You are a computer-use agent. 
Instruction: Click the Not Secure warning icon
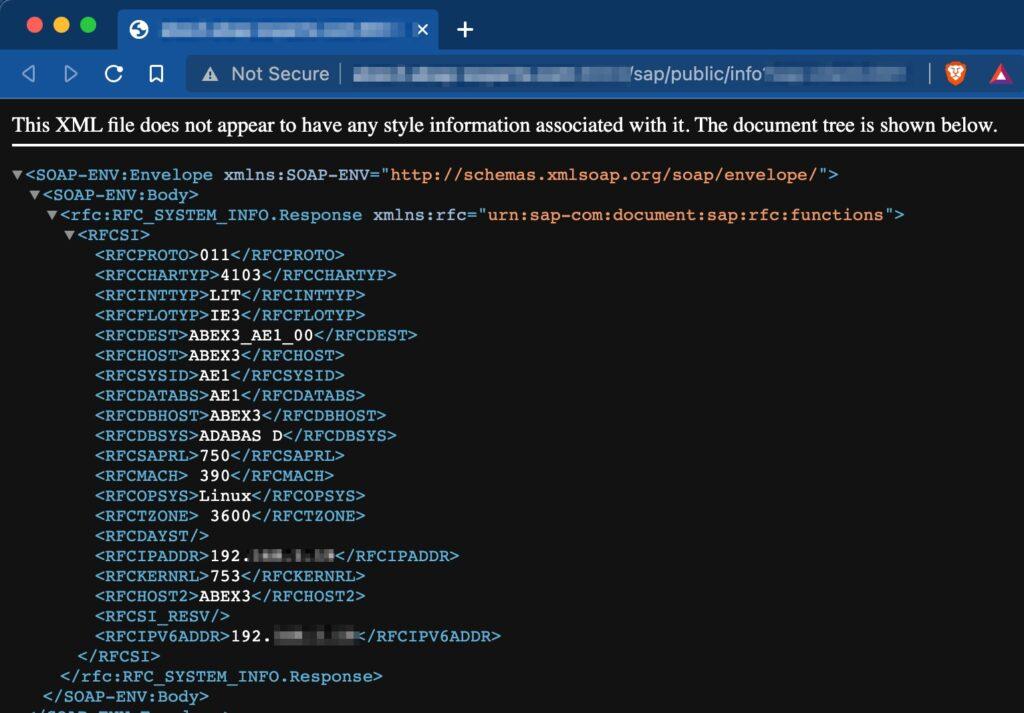click(210, 74)
